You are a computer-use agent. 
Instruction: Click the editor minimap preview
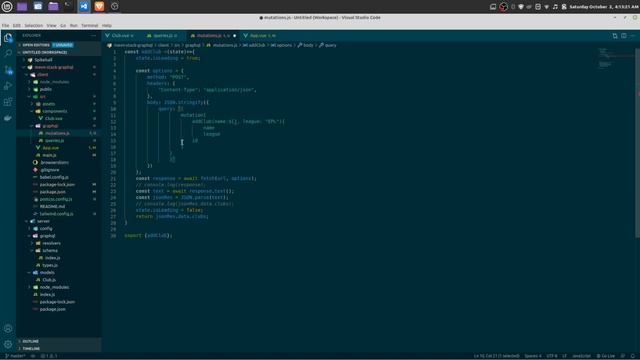pyautogui.click(x=615, y=58)
